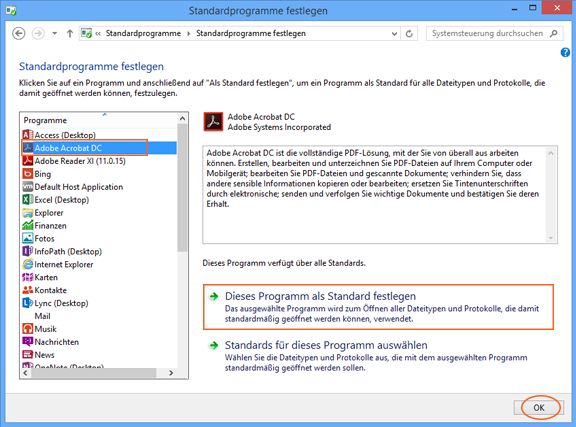Screen dimensions: 576x427
Task: Click the program list vertical scrollbar thumb
Action: point(182,188)
